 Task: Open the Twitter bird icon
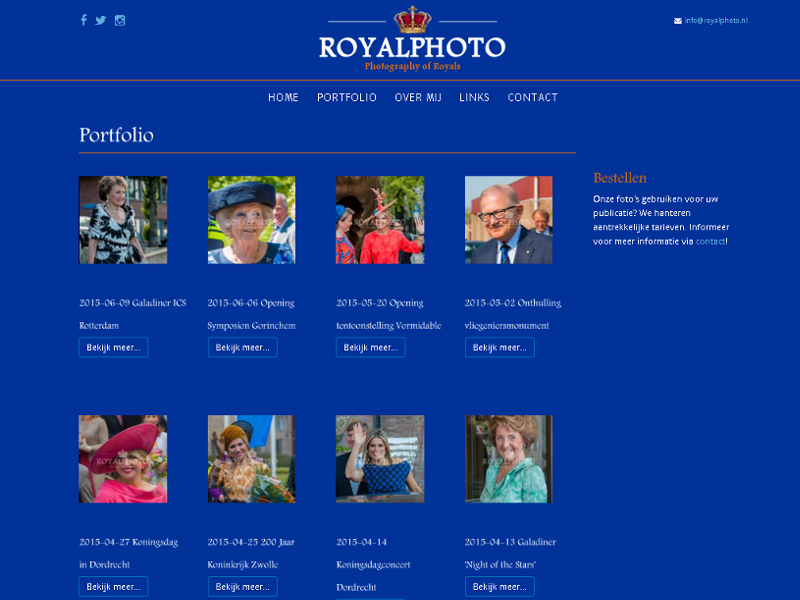(x=101, y=20)
